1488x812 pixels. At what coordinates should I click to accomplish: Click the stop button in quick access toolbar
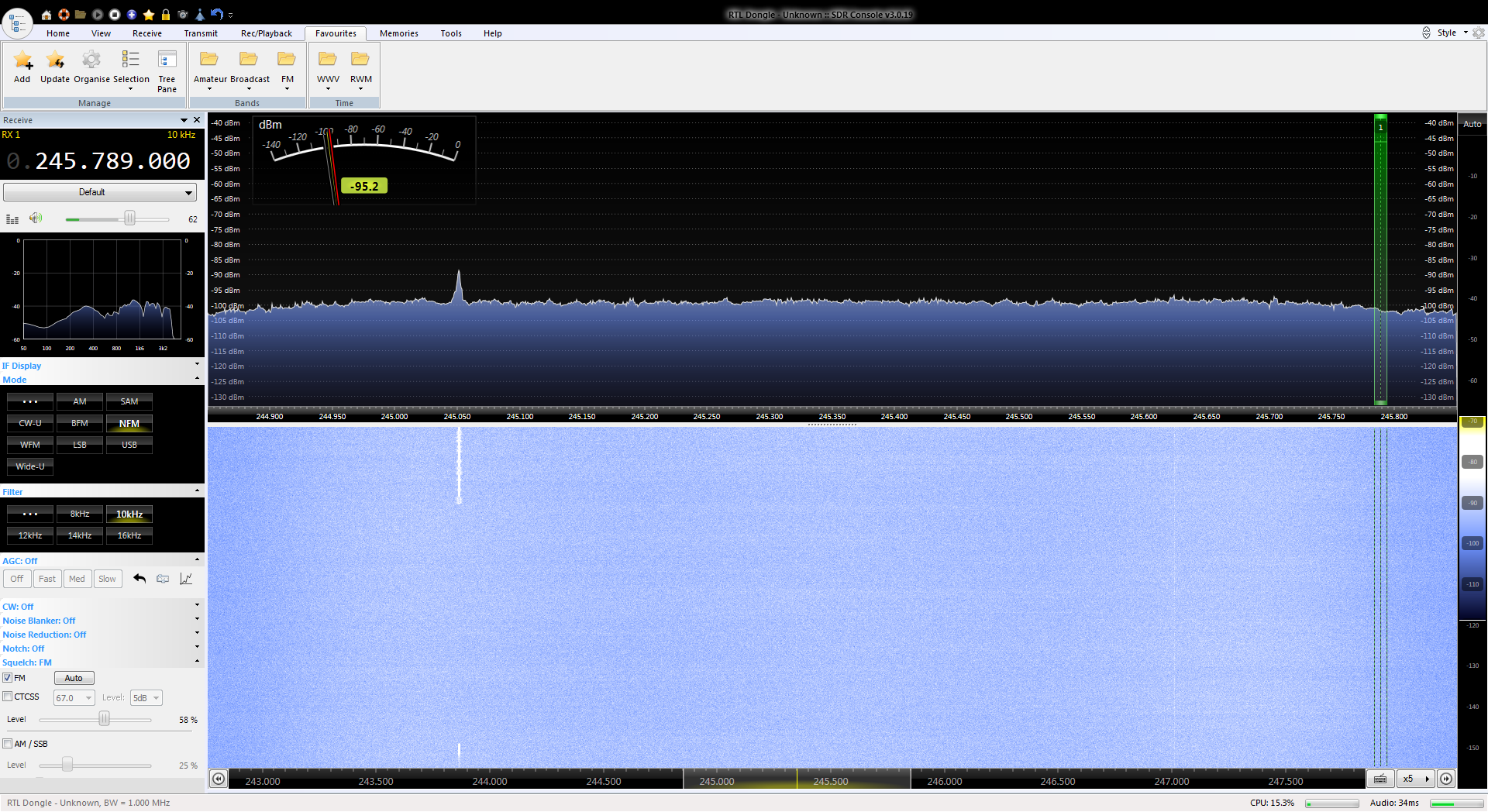point(115,15)
